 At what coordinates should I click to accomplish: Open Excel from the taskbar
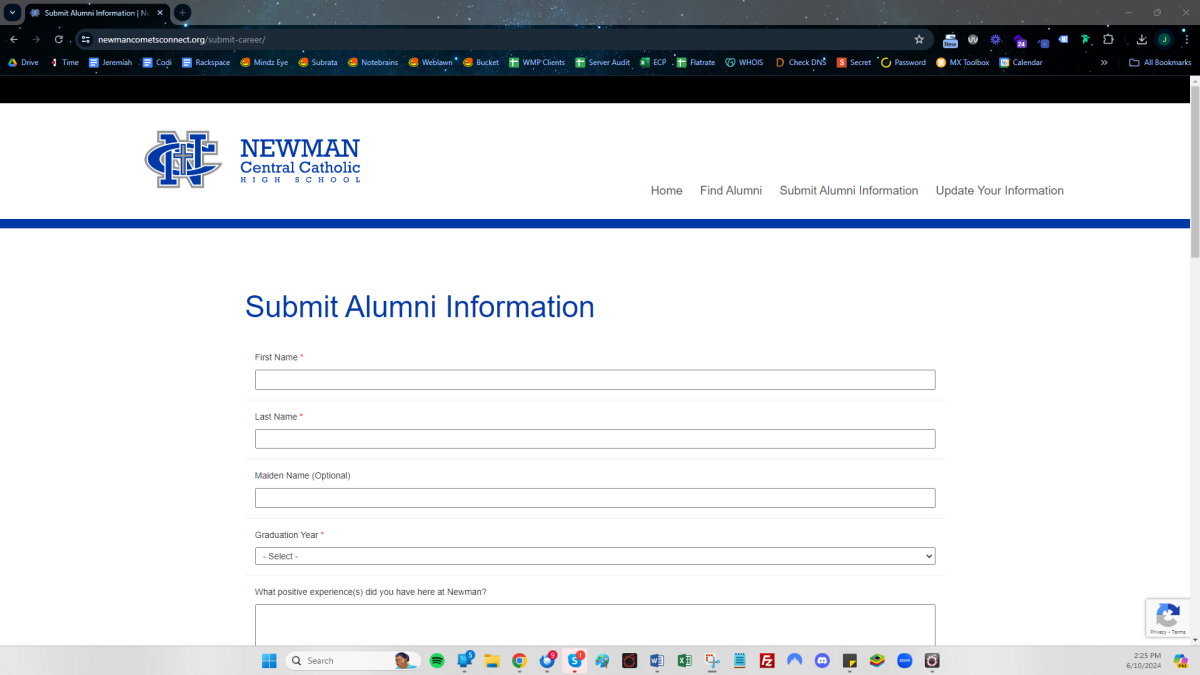[x=685, y=661]
